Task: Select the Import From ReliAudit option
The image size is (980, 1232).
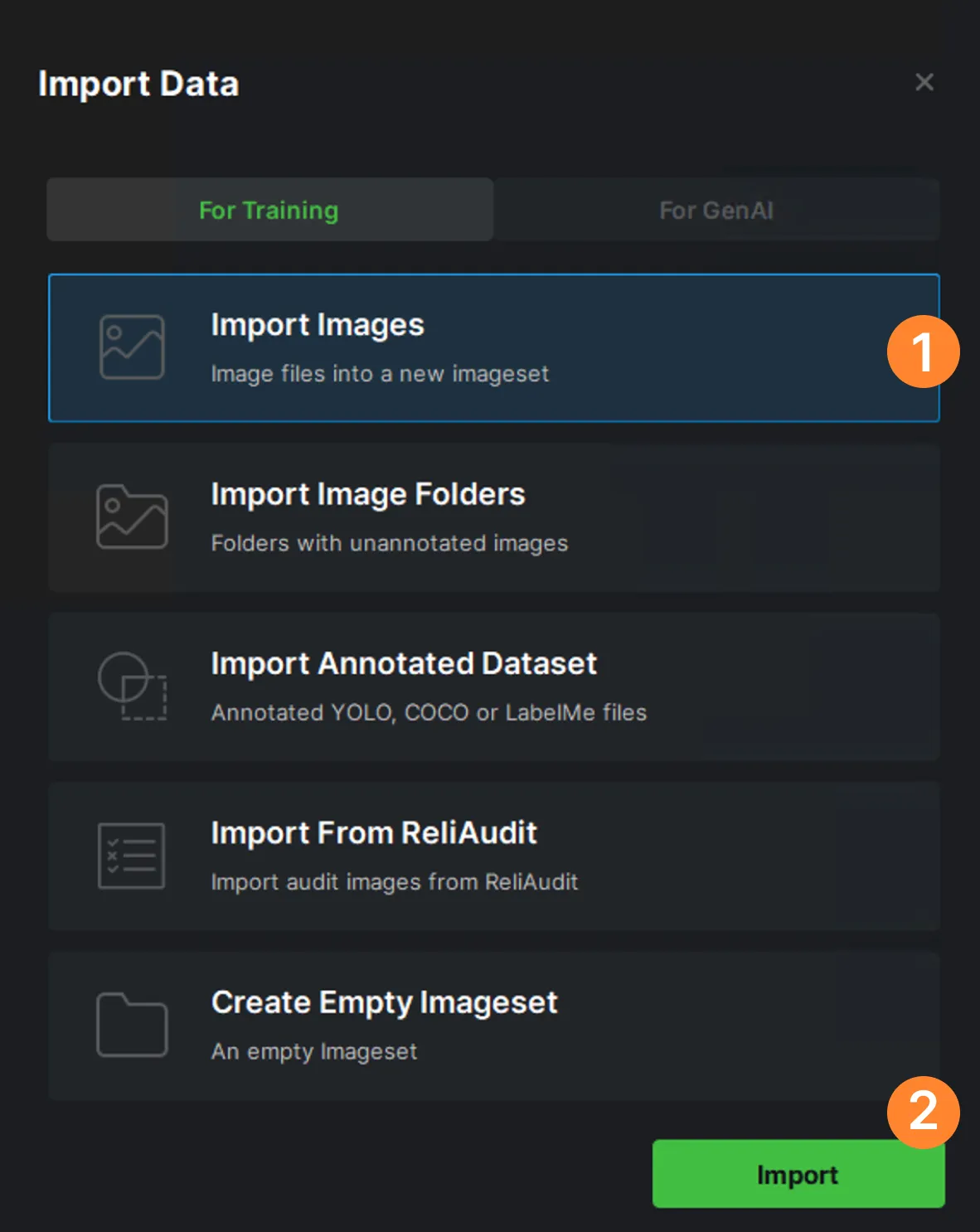Action: coord(493,856)
